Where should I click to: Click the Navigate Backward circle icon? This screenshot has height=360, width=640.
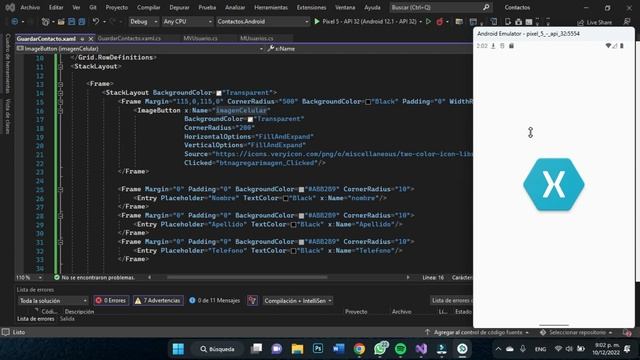[15, 21]
